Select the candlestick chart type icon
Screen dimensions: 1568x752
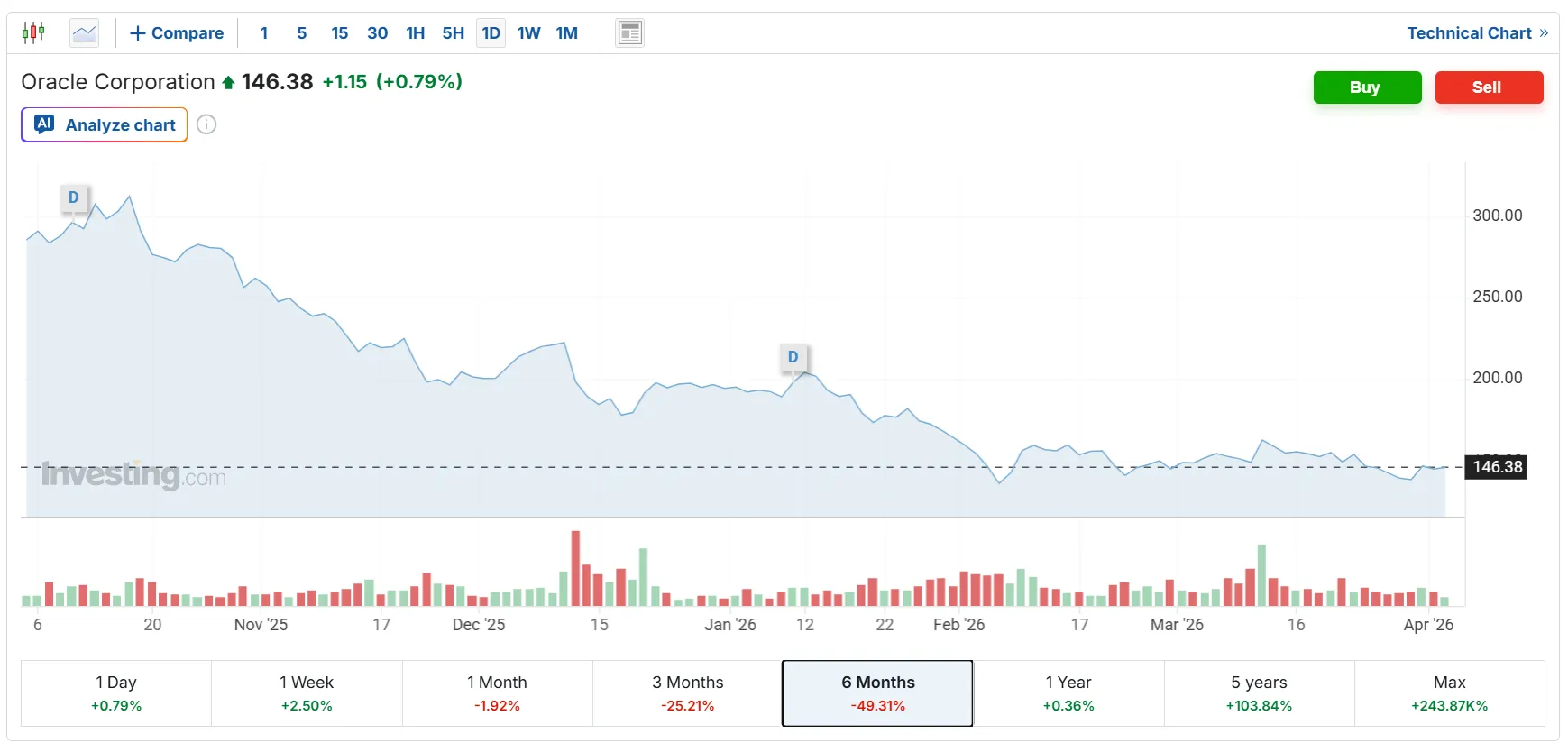point(33,33)
